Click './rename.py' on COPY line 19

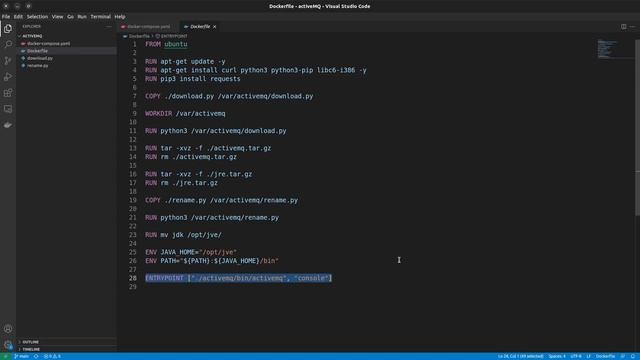185,200
